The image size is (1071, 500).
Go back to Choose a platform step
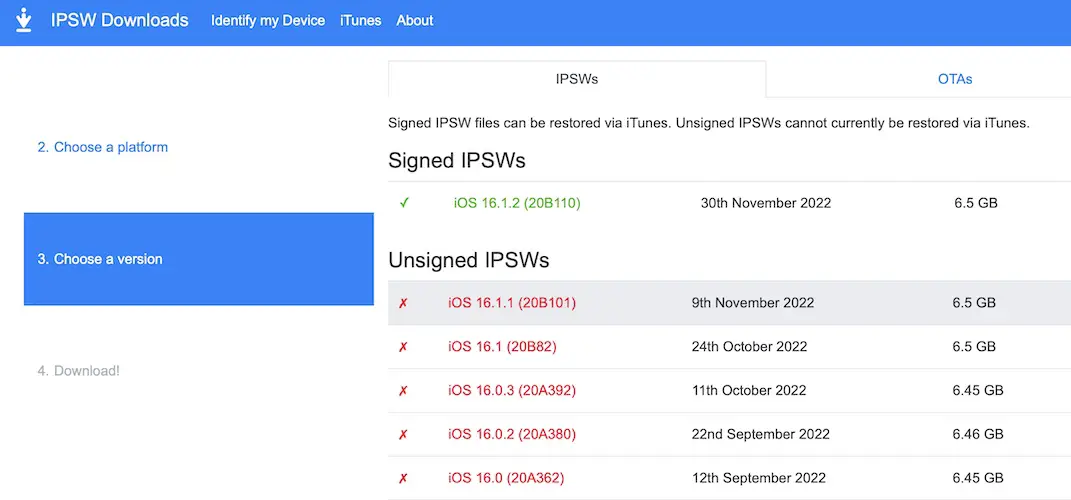coord(103,147)
